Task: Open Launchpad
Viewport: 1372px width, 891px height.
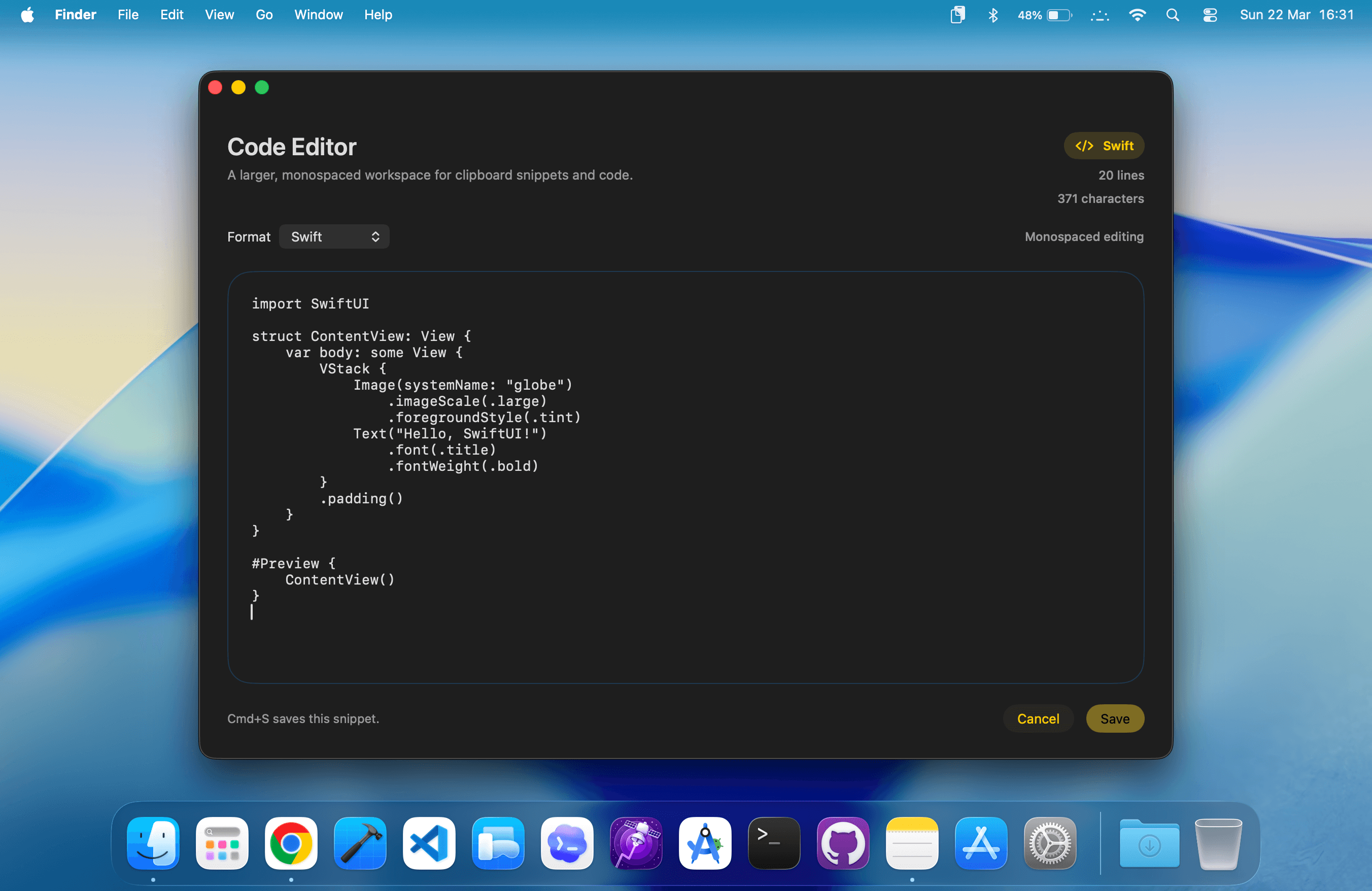Action: 221,843
